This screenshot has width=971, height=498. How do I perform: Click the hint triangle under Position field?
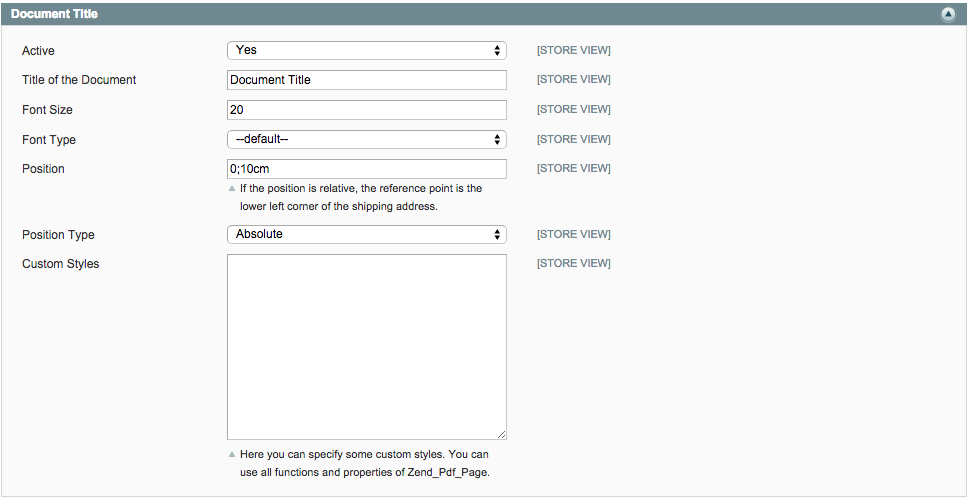[x=232, y=188]
